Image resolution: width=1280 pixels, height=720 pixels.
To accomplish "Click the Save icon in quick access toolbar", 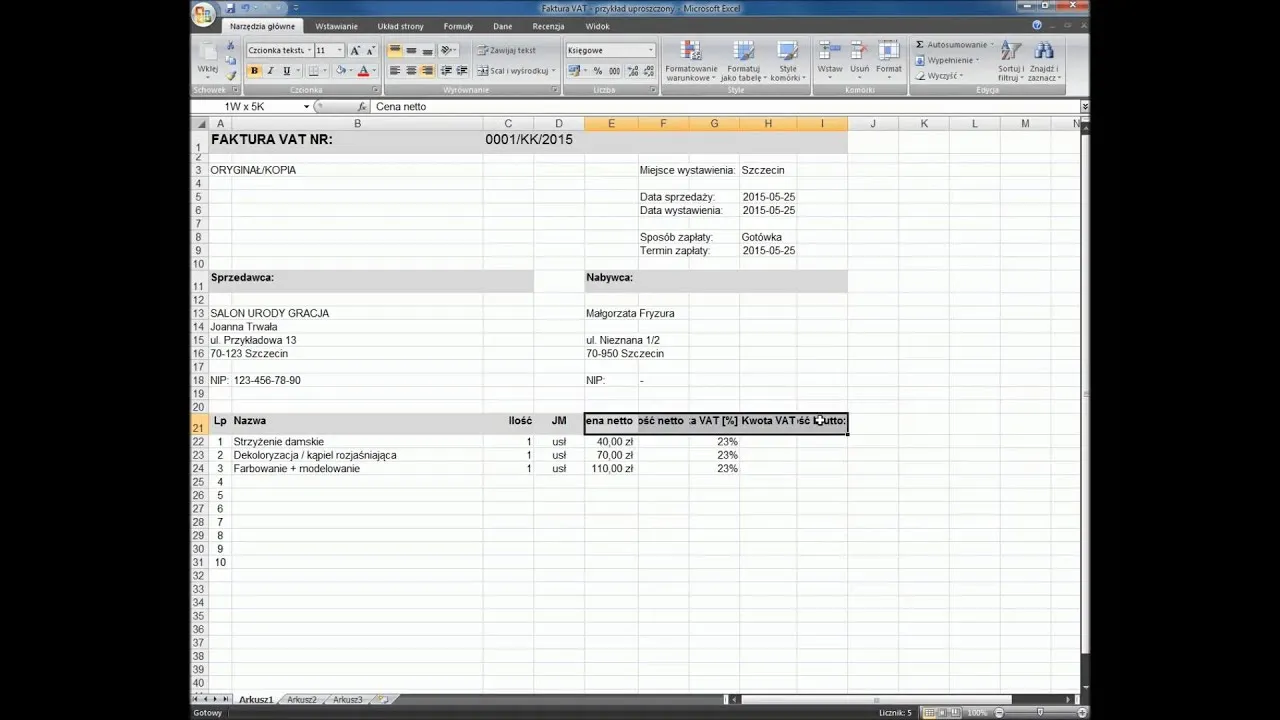I will (x=230, y=8).
